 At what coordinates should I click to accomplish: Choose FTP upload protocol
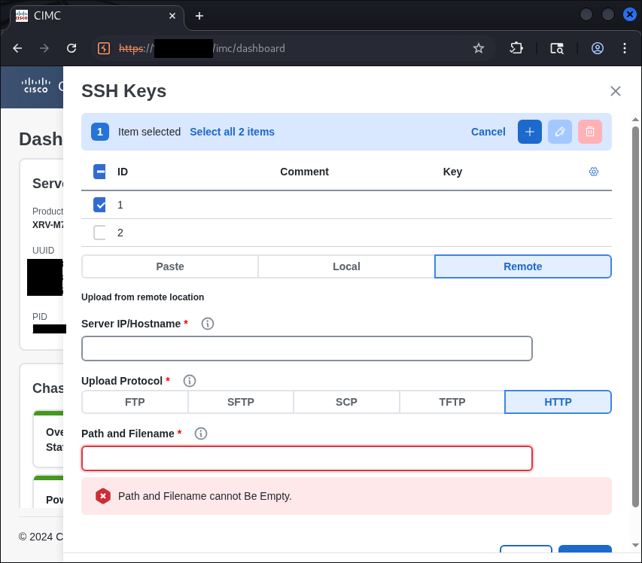(x=135, y=402)
